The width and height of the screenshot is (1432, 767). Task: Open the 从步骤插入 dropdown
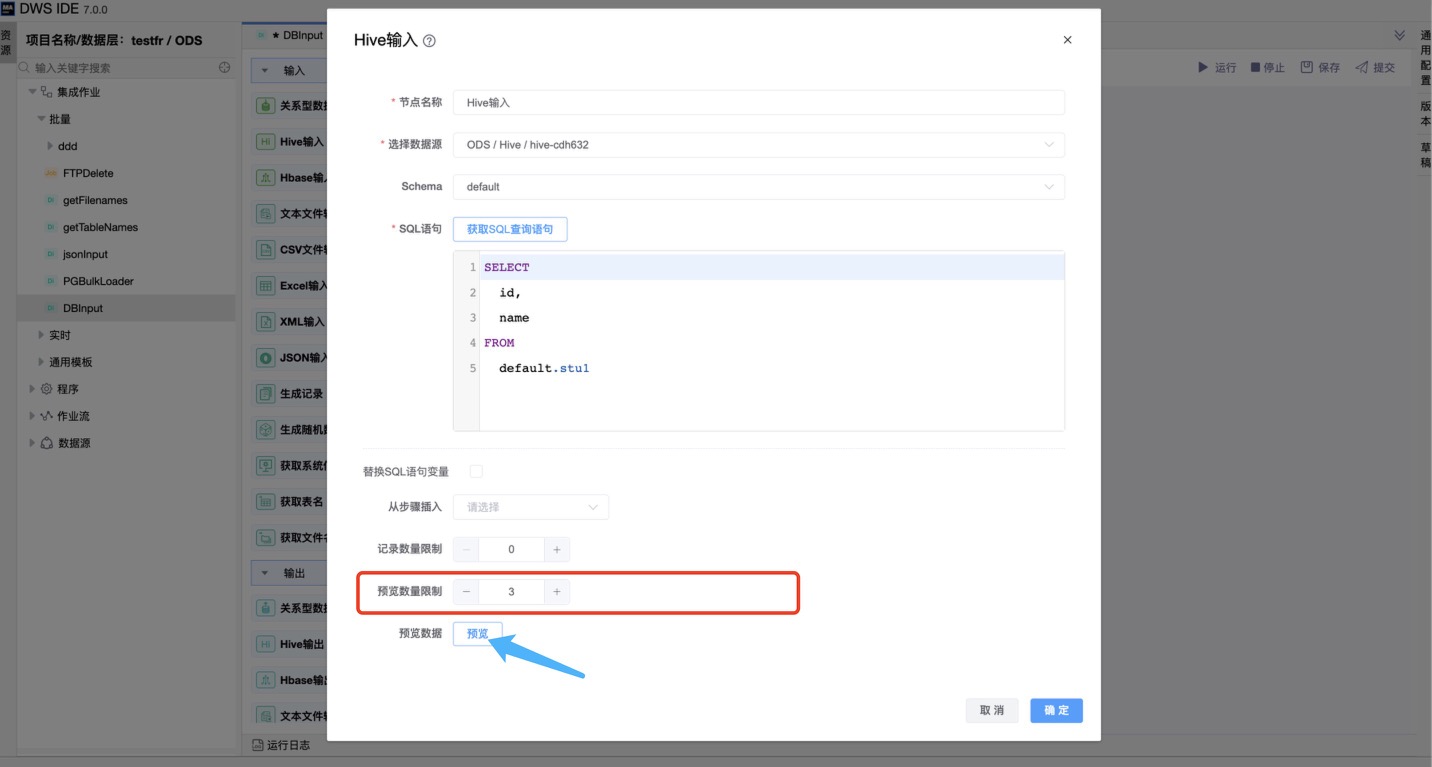click(x=530, y=507)
